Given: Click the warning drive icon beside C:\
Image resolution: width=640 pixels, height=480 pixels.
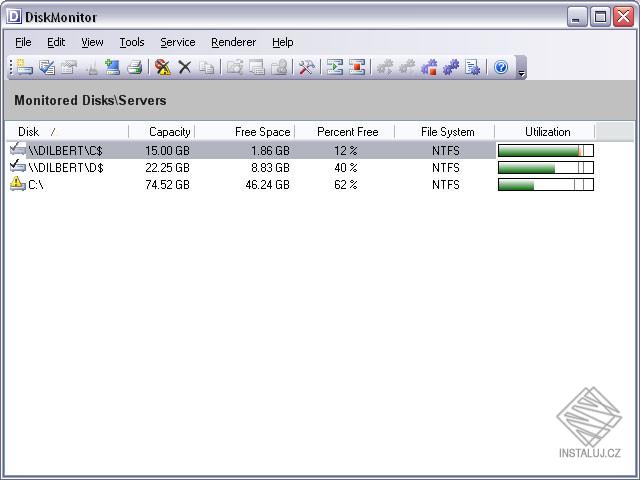Looking at the screenshot, I should (x=17, y=184).
